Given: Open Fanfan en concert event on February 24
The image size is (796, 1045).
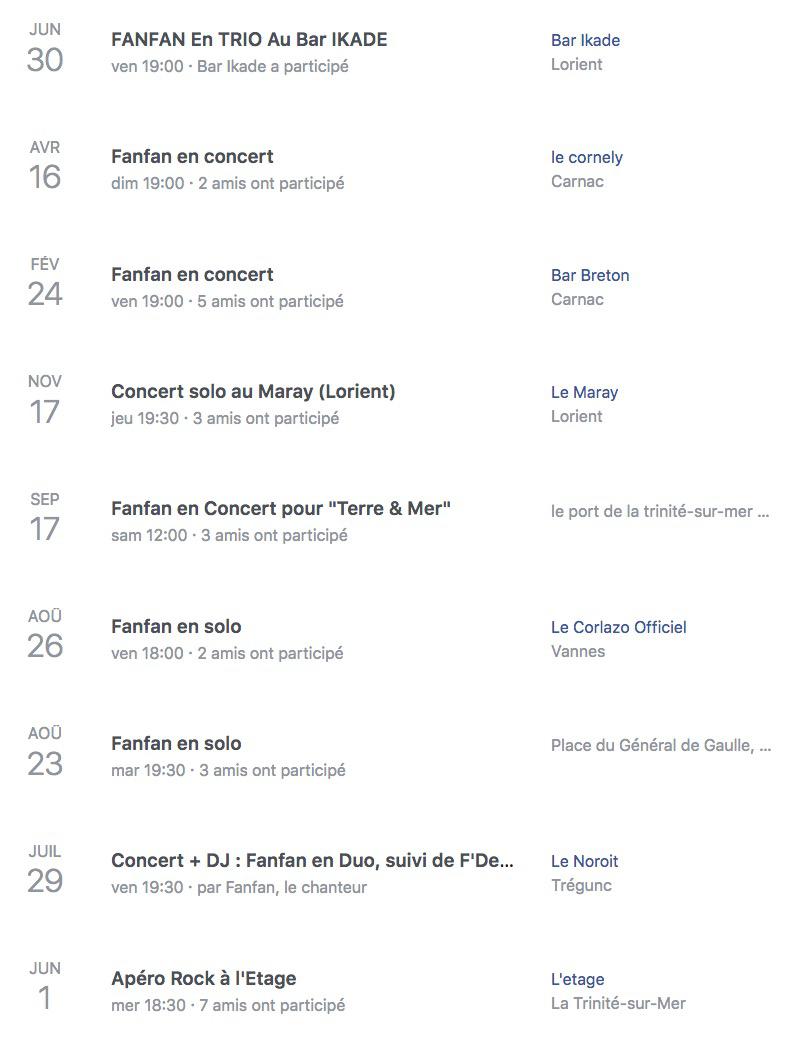Looking at the screenshot, I should click(192, 275).
